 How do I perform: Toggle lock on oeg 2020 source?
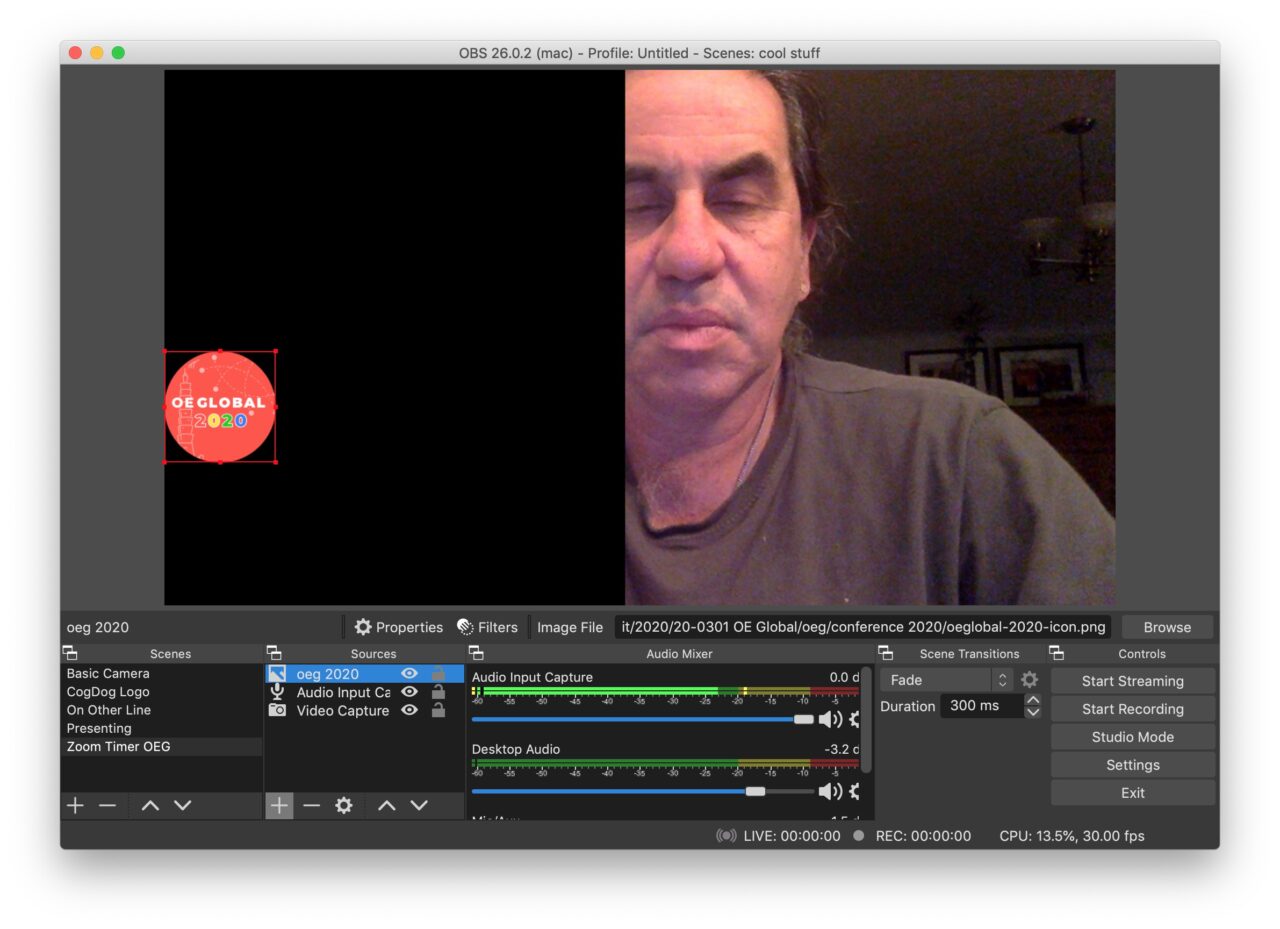pyautogui.click(x=438, y=674)
